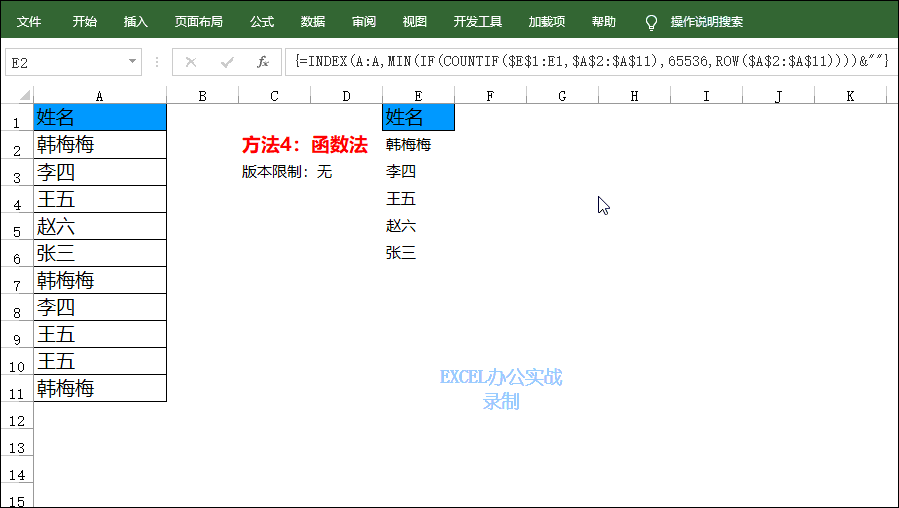This screenshot has height=508, width=899.
Task: Click the lightbulb Tell Me icon
Action: click(651, 22)
